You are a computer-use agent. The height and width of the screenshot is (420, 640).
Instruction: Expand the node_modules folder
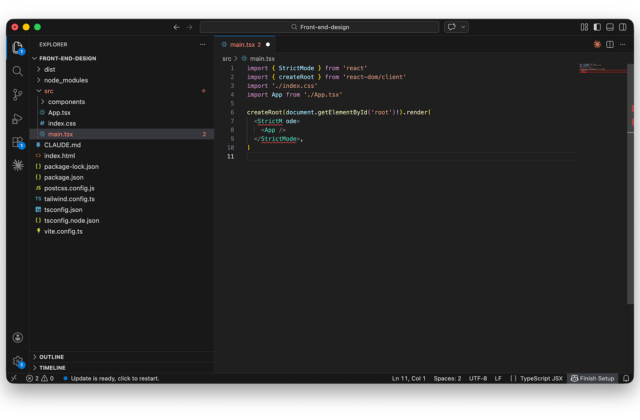[122, 80]
